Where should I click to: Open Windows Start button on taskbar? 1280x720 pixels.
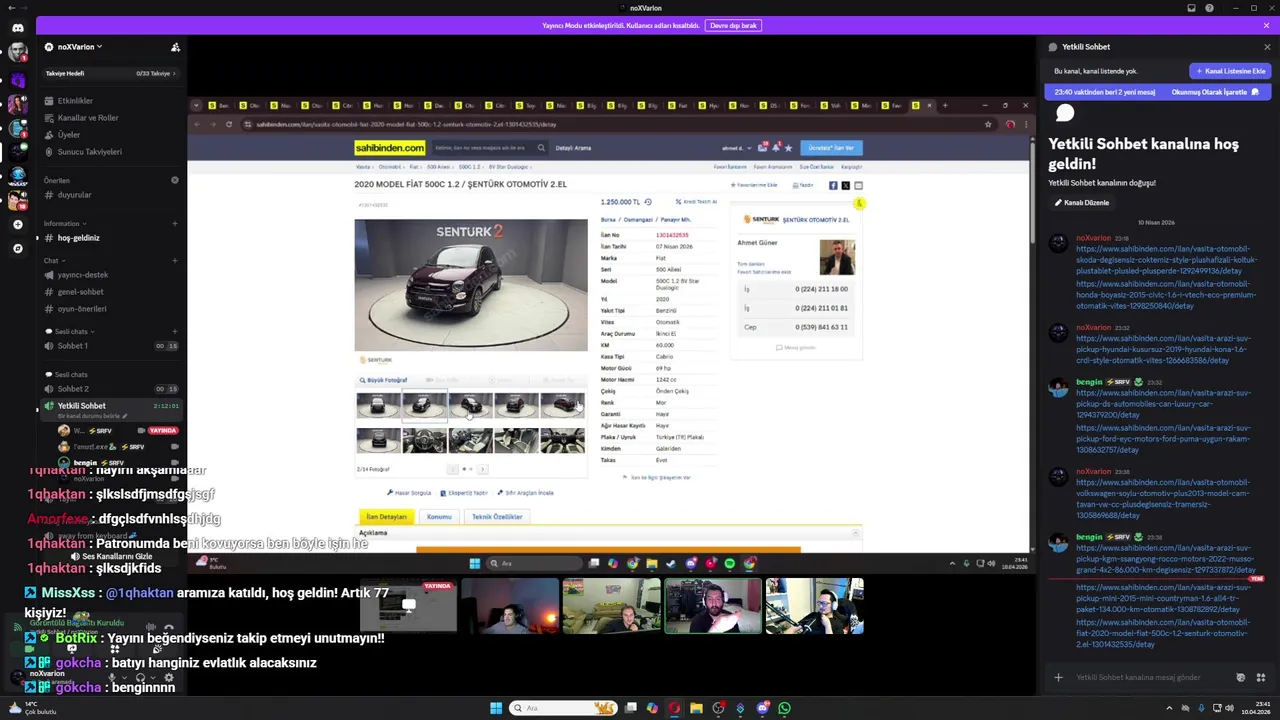point(495,708)
